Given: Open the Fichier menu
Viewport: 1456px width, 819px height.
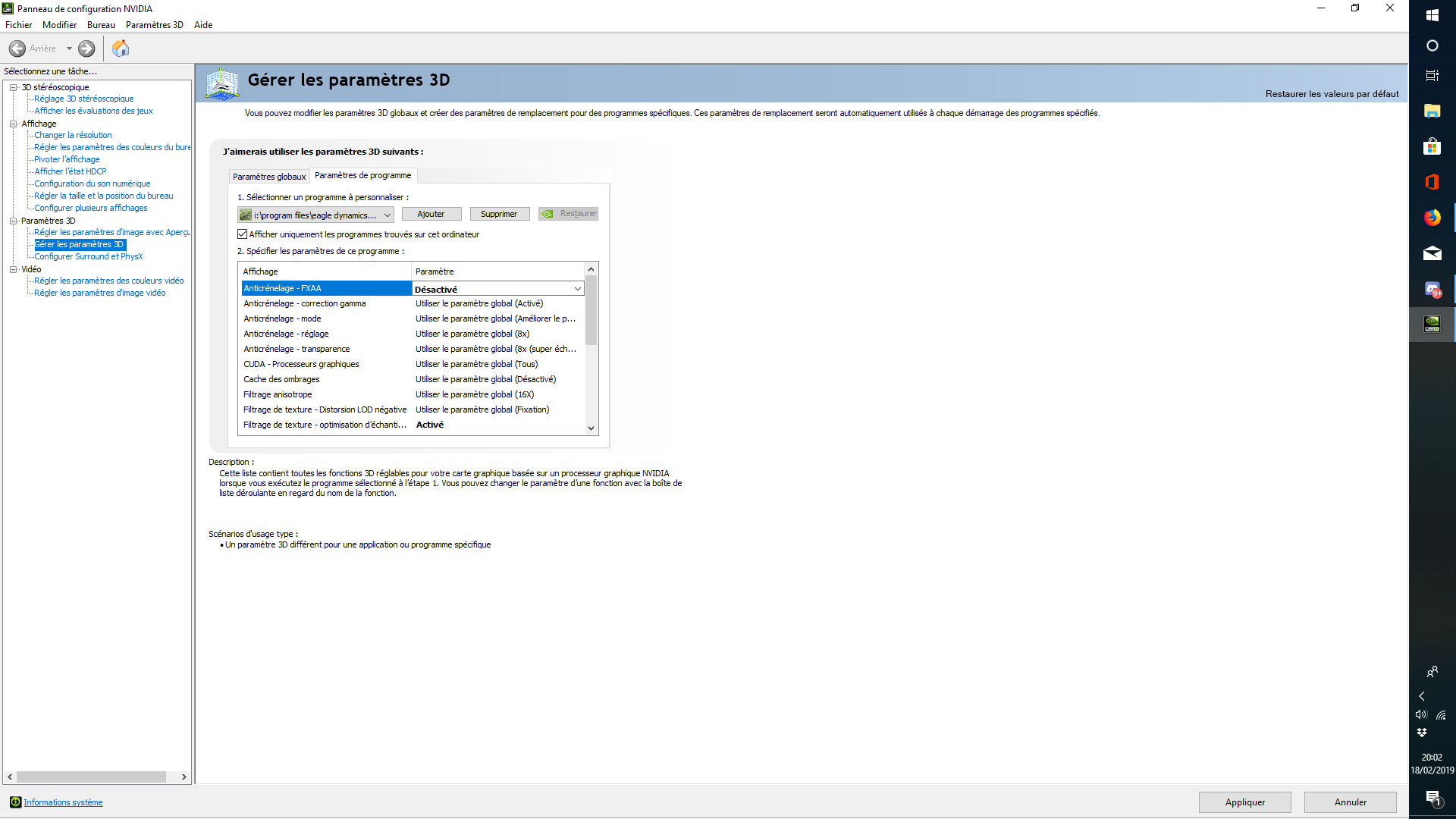Looking at the screenshot, I should click(x=18, y=25).
